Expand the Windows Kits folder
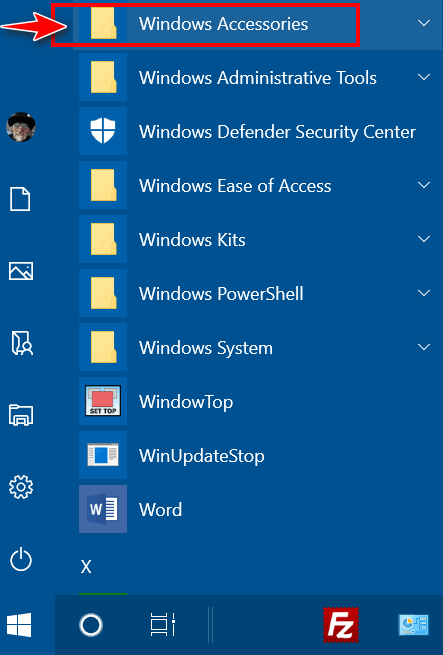443x655 pixels. click(x=255, y=239)
